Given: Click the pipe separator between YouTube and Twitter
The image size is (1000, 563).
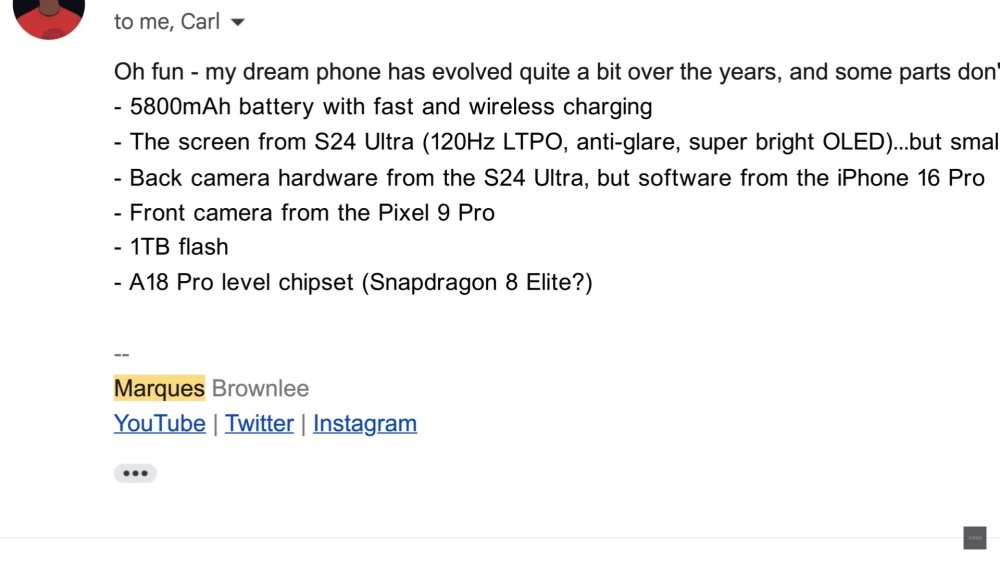Looking at the screenshot, I should pos(215,424).
